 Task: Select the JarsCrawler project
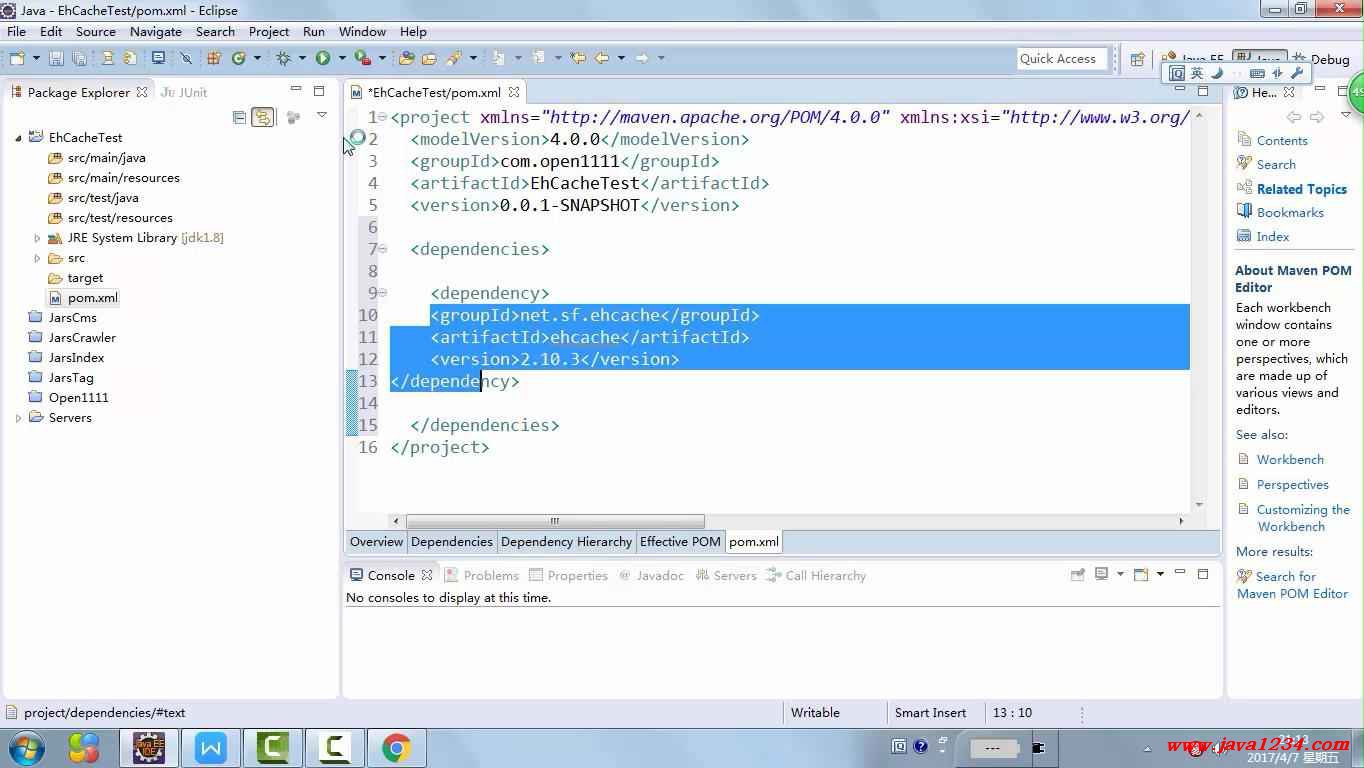tap(82, 338)
